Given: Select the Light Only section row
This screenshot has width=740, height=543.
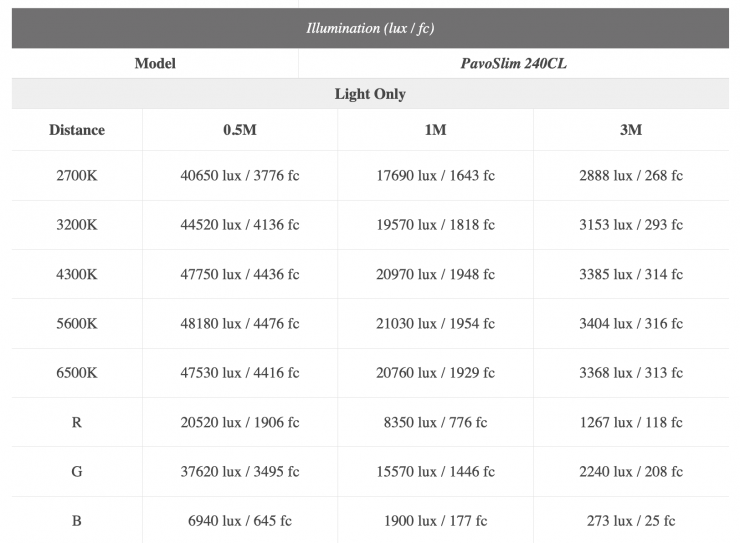Looking at the screenshot, I should [x=370, y=94].
